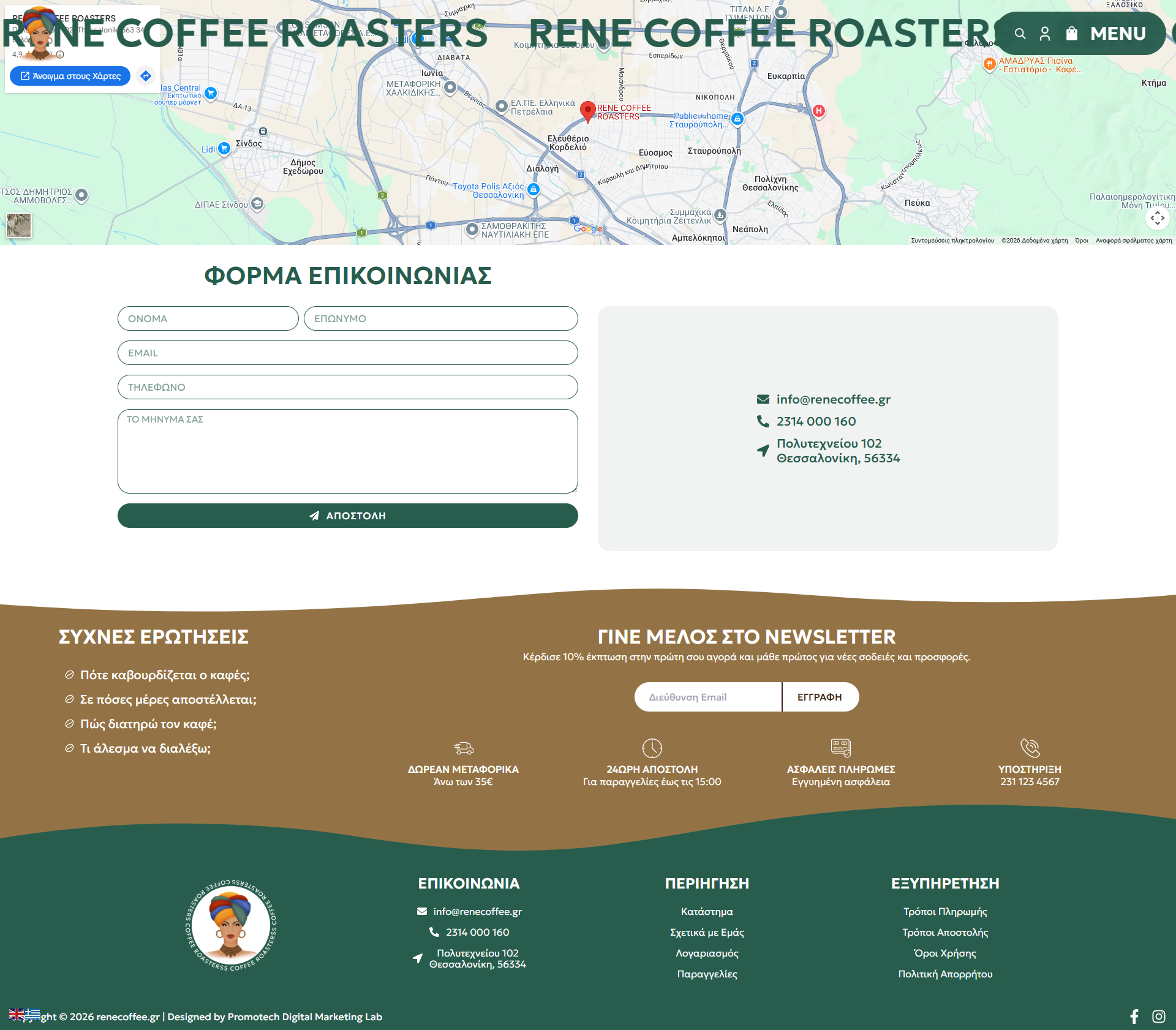This screenshot has width=1176, height=1030.
Task: Focus the EMAIL input field
Action: [x=348, y=353]
